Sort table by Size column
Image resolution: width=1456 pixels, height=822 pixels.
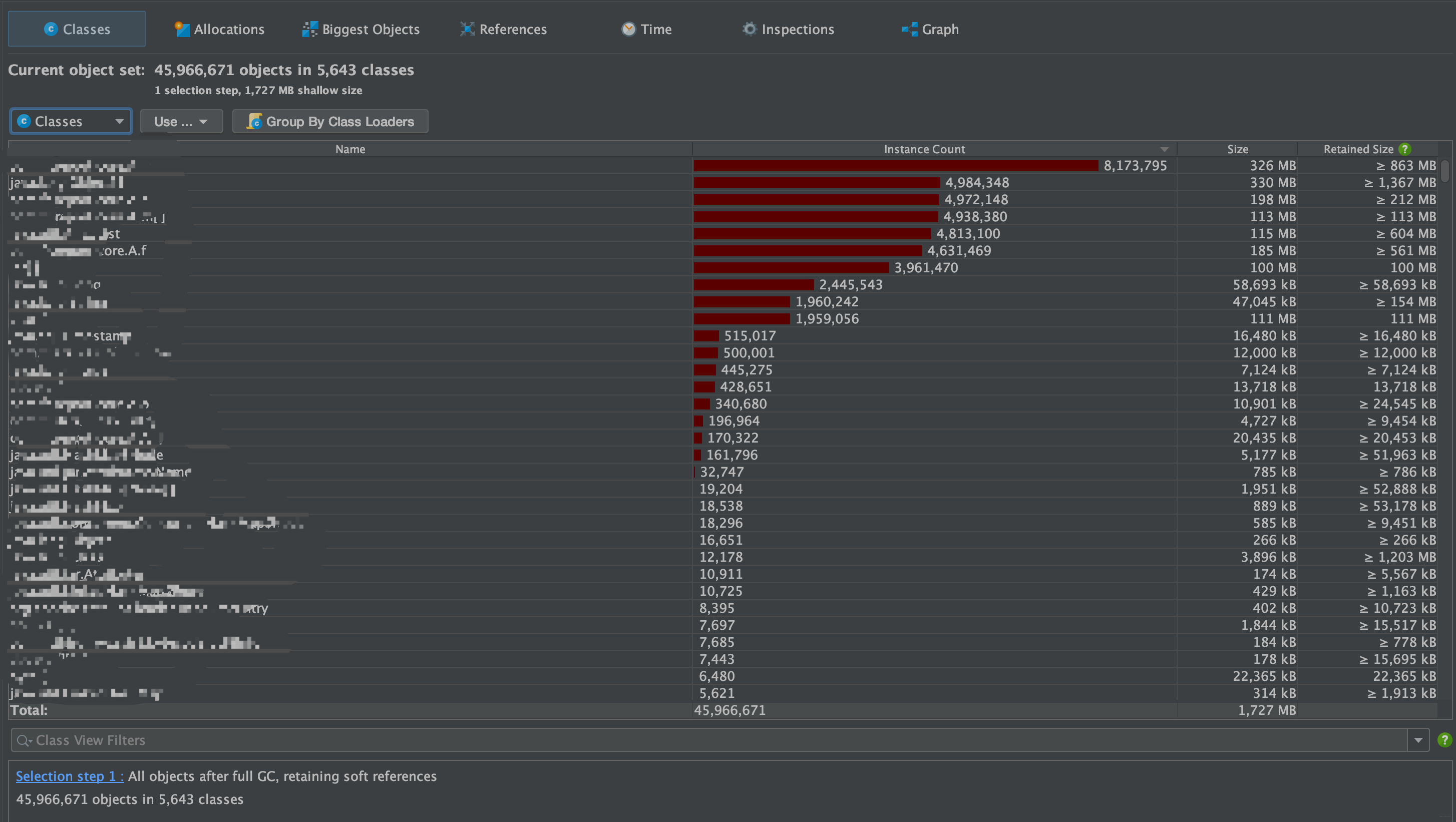(1237, 149)
